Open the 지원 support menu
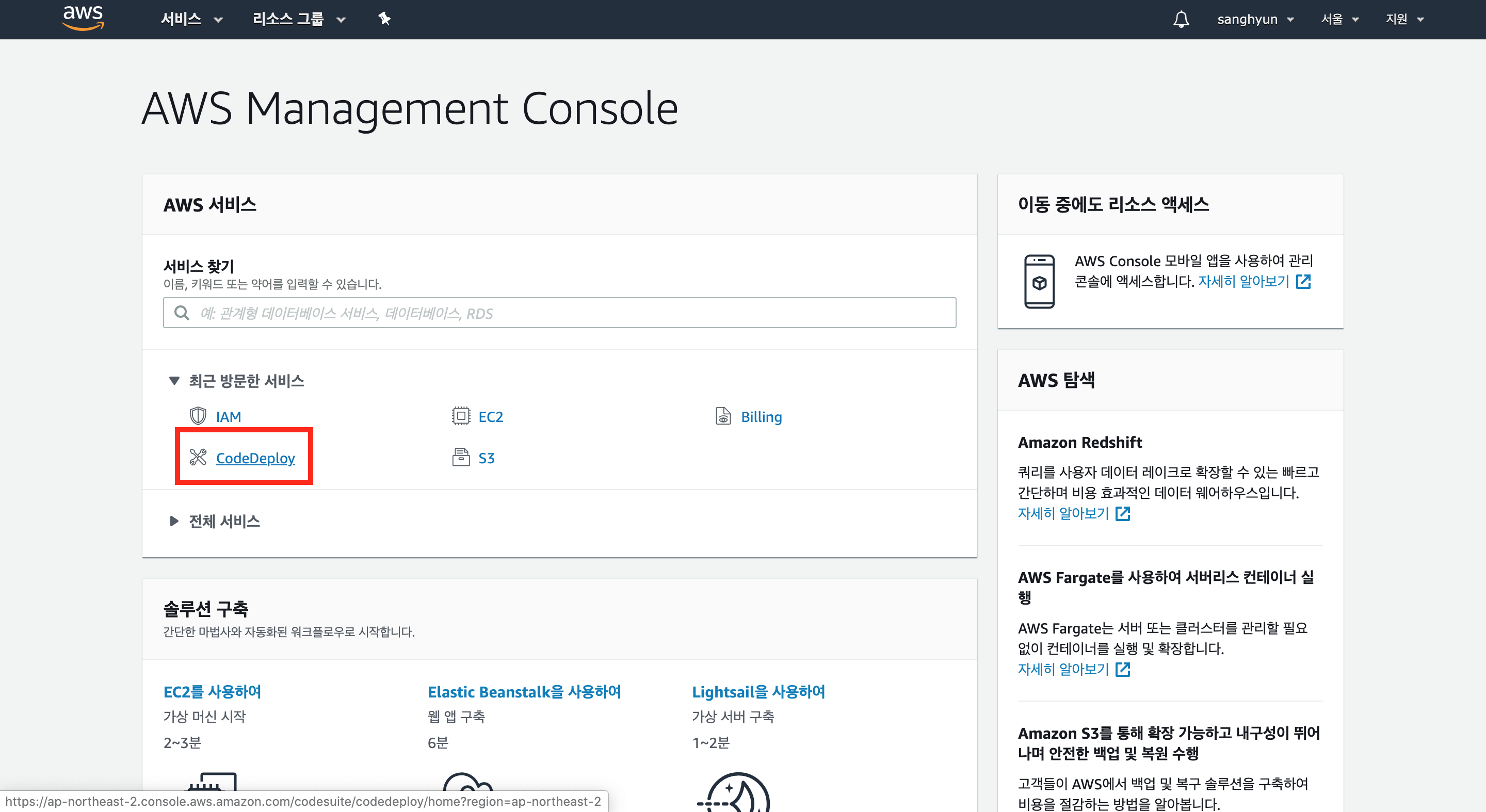Screen dimensions: 1486x812 [x=1404, y=19]
